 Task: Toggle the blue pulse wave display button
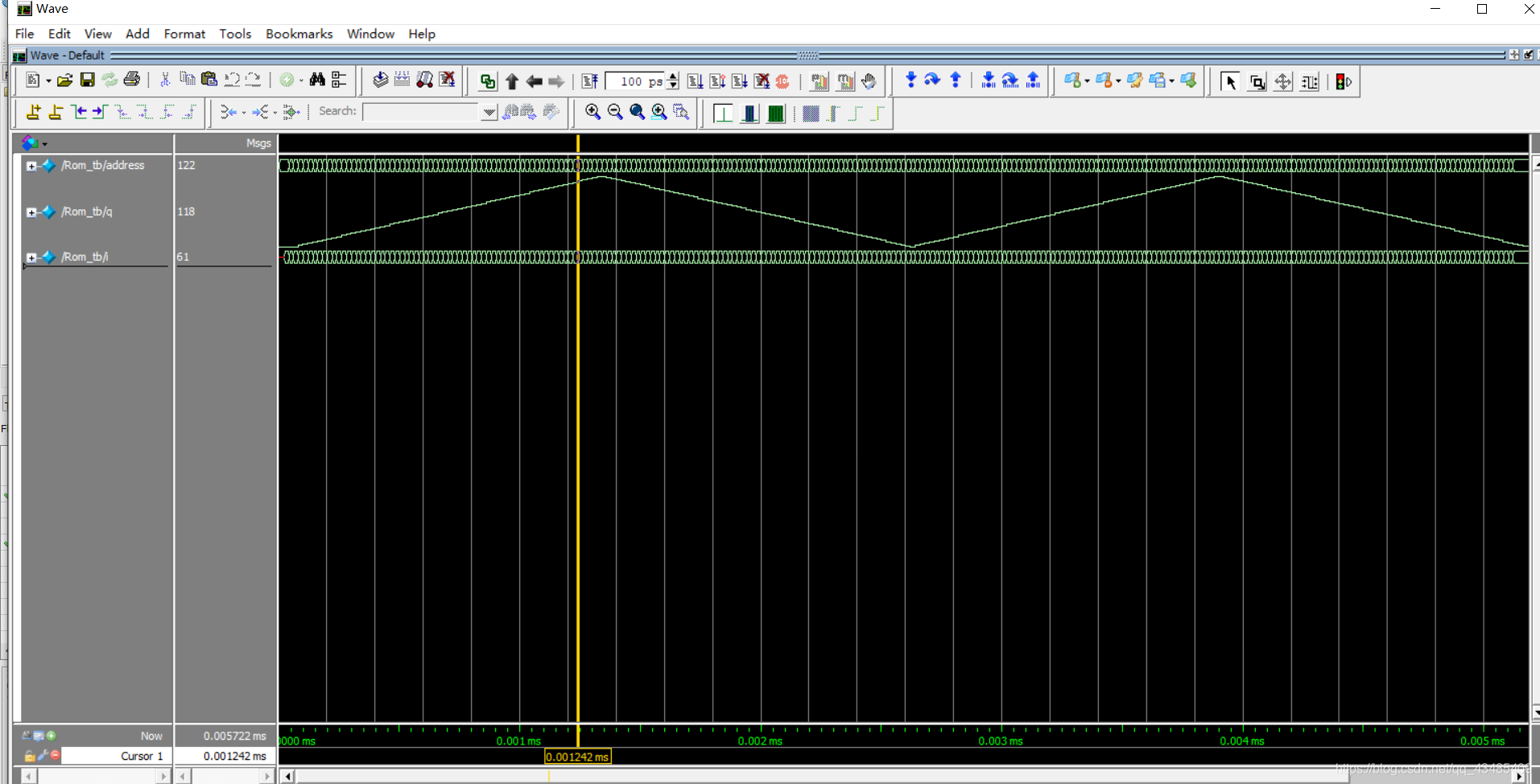[749, 113]
